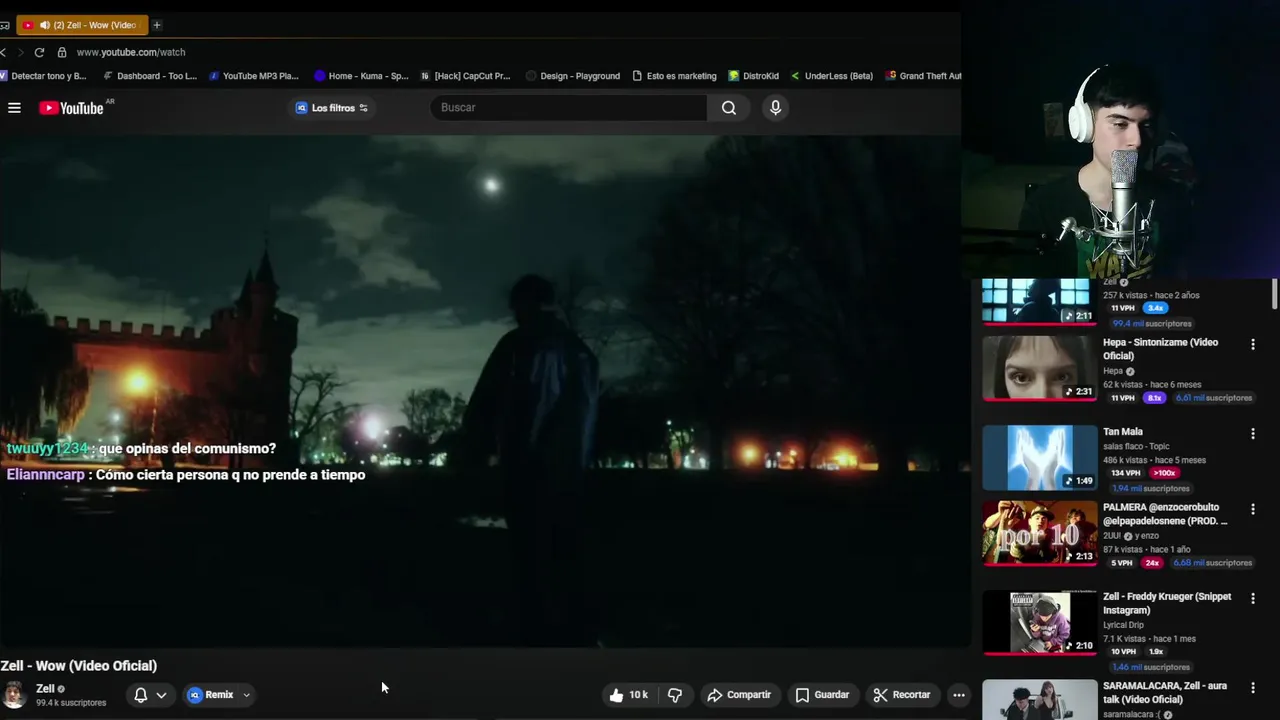Open the UnderLess (Beta) bookmark
The width and height of the screenshot is (1280, 720).
coord(832,76)
